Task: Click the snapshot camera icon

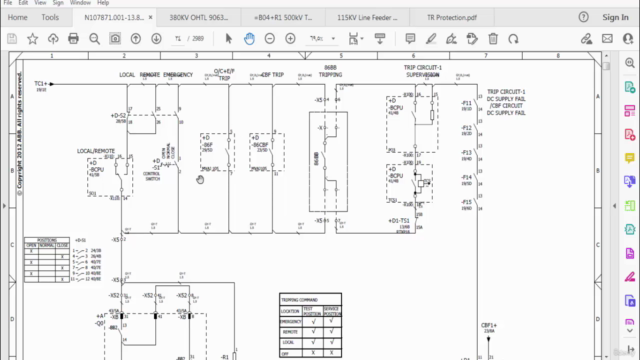Action: 115,39
